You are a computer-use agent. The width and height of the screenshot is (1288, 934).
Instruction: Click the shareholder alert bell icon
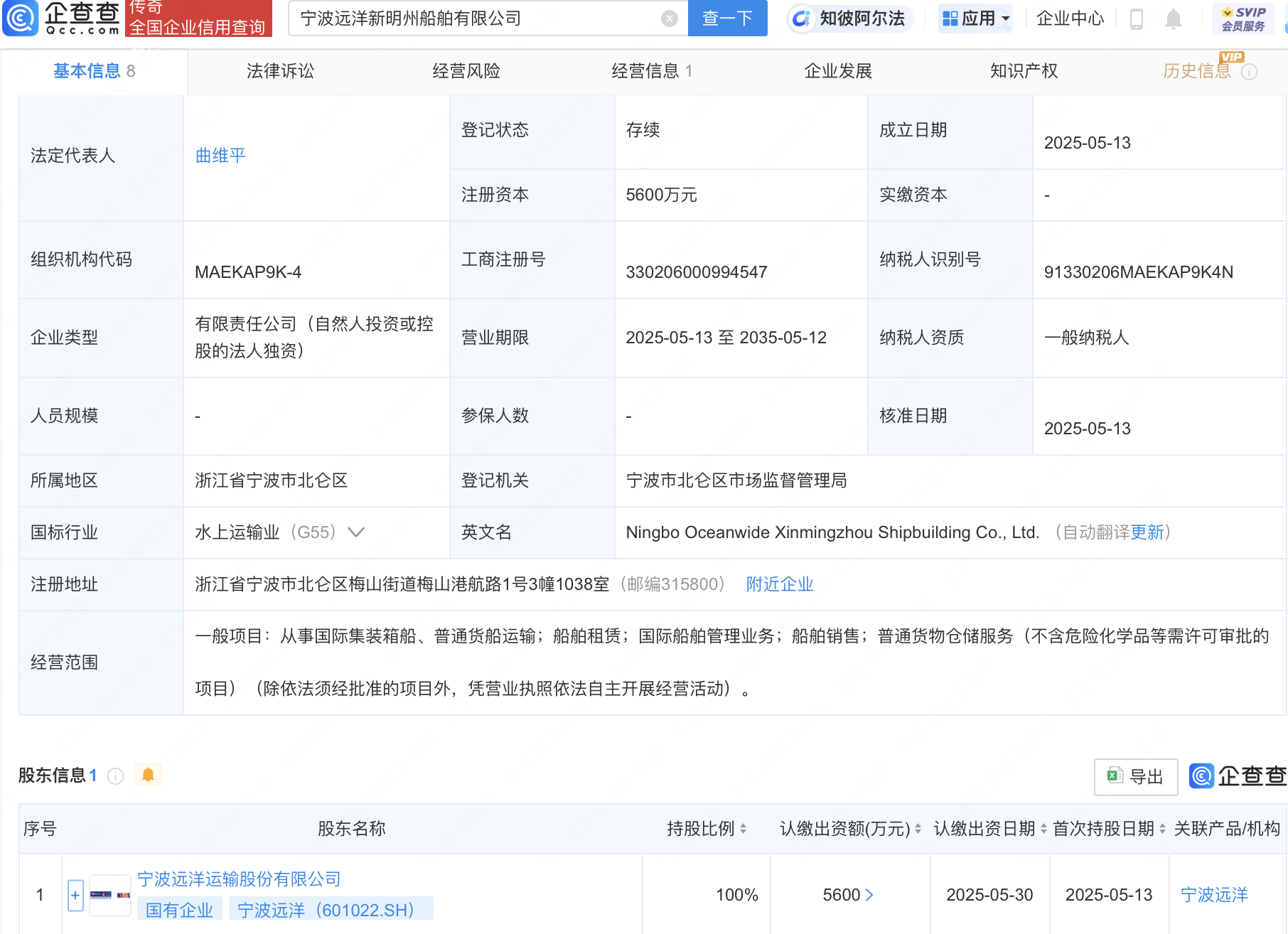tap(148, 775)
